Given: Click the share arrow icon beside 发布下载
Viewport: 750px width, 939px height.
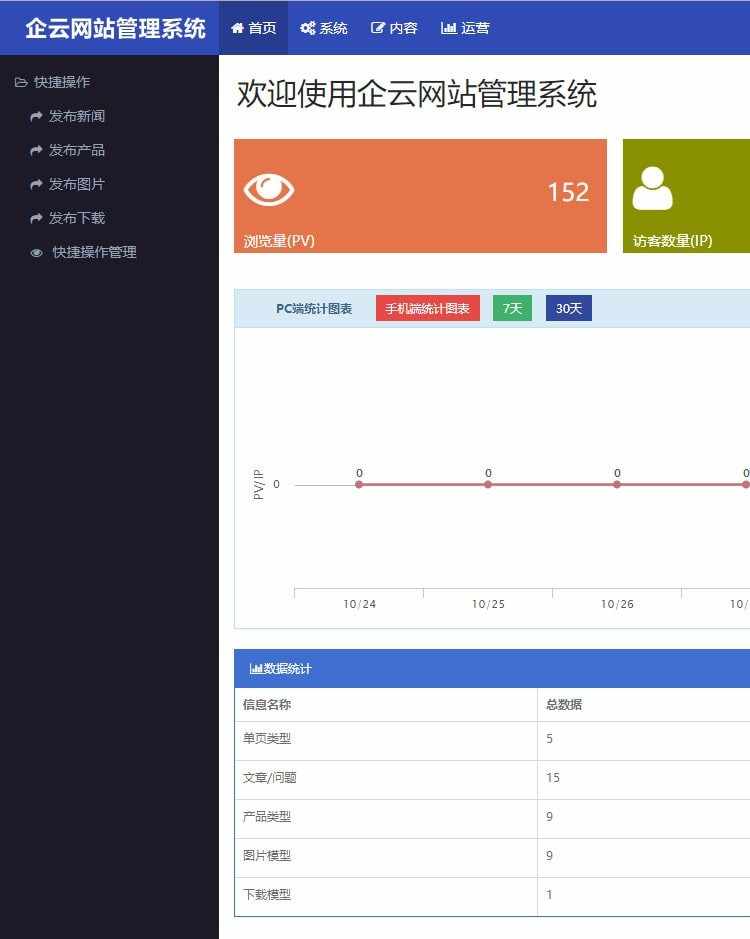Looking at the screenshot, I should pyautogui.click(x=37, y=218).
